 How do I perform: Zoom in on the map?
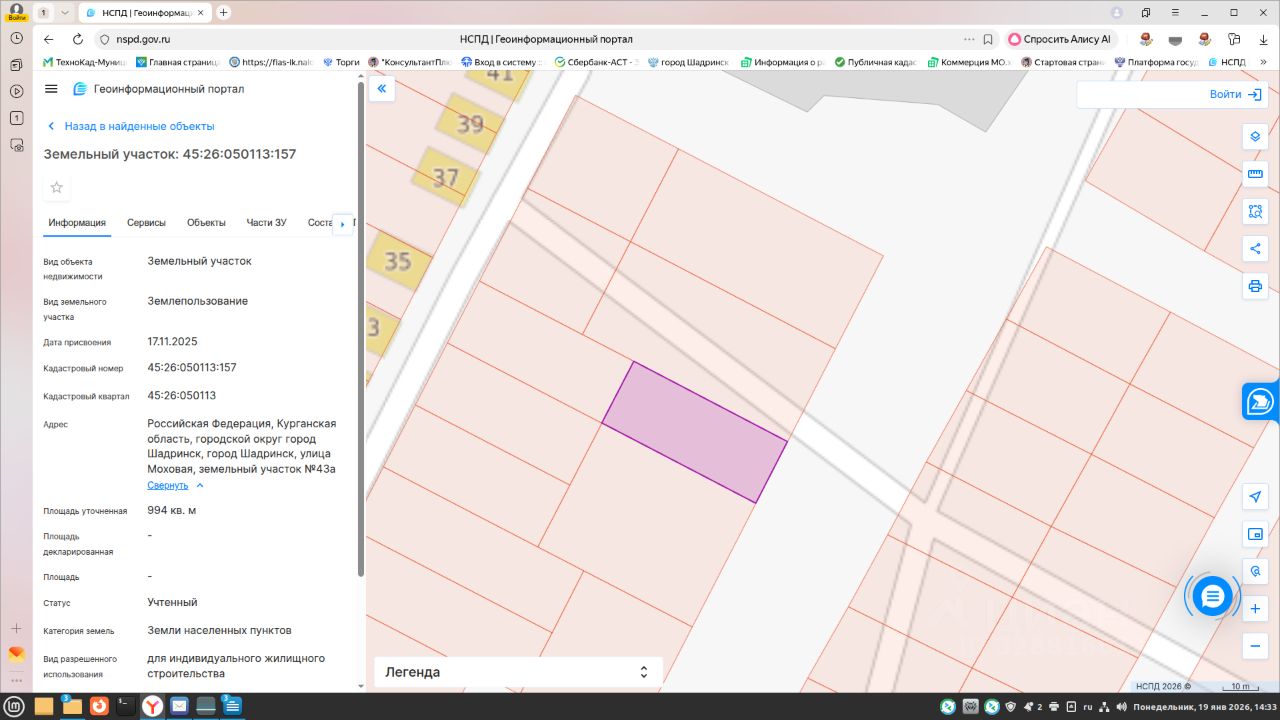point(1255,609)
